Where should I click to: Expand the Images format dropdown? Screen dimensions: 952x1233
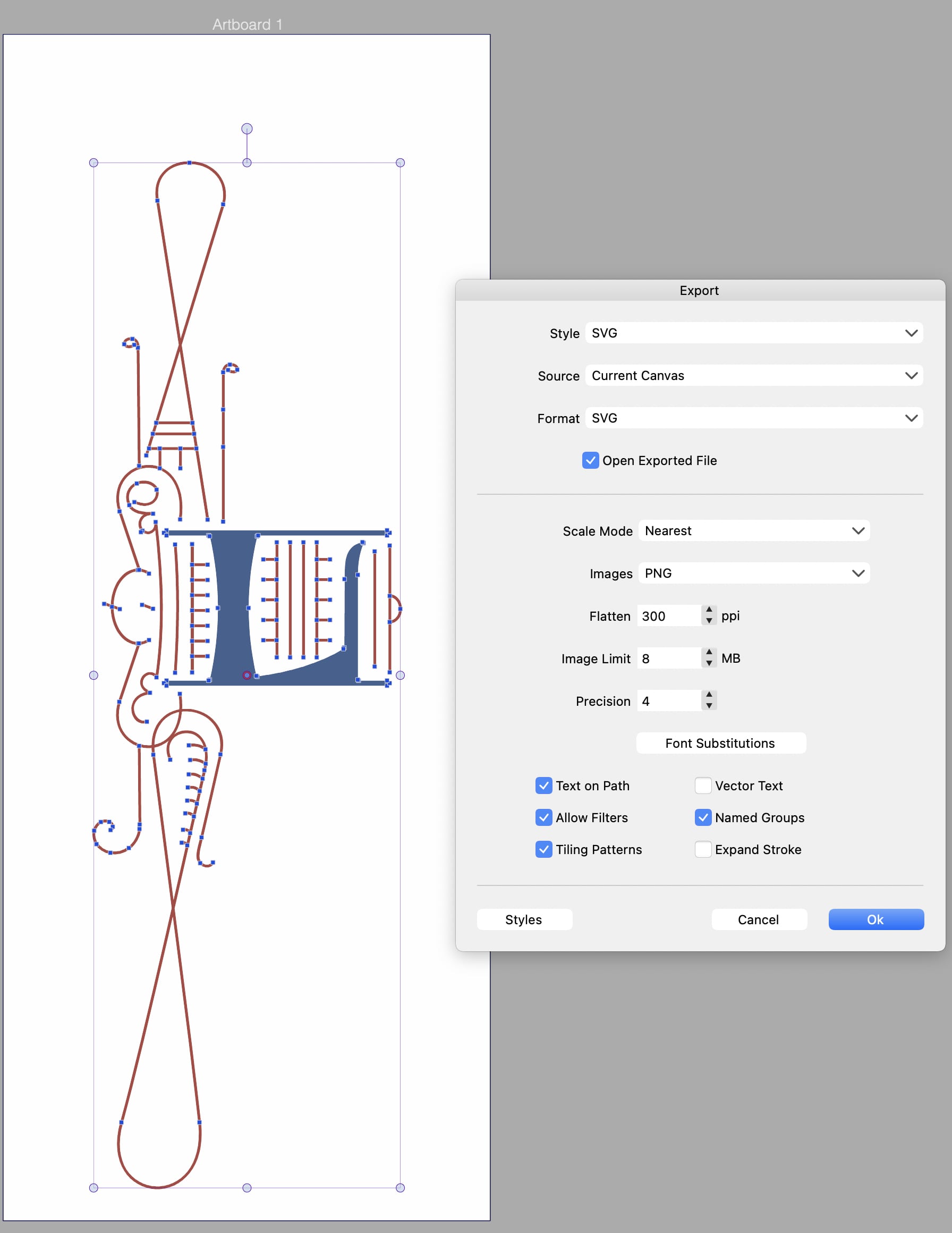pyautogui.click(x=753, y=573)
